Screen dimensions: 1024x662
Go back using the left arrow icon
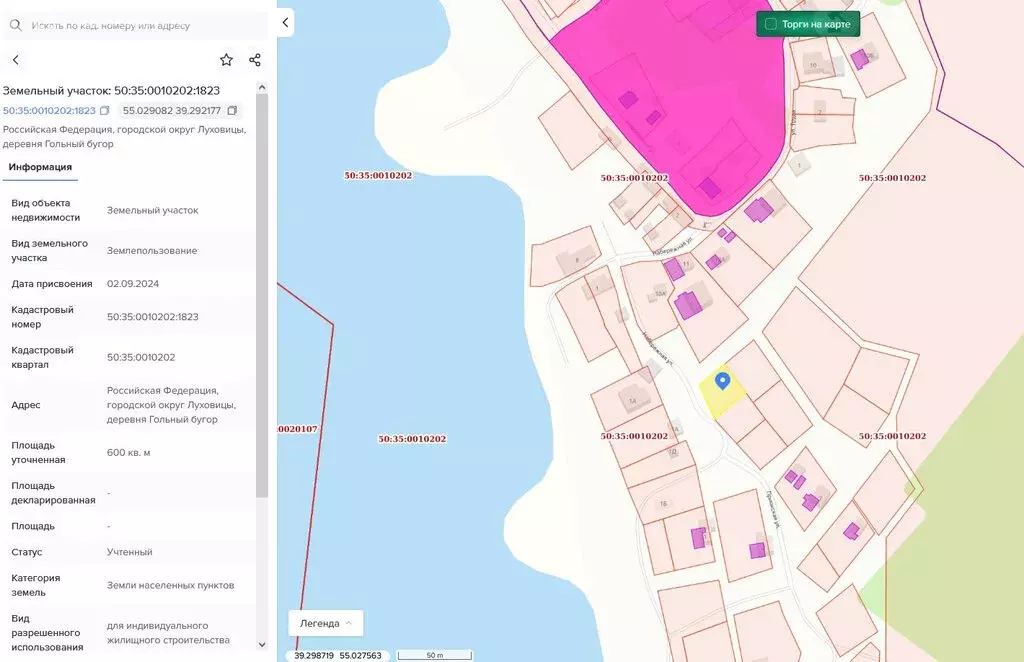tap(15, 60)
